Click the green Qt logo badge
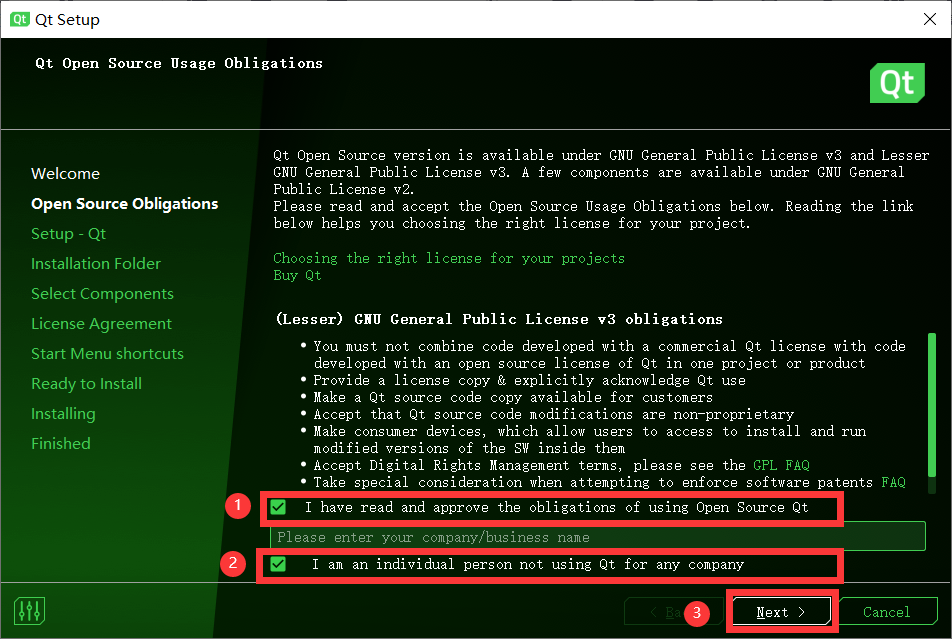 pos(897,83)
